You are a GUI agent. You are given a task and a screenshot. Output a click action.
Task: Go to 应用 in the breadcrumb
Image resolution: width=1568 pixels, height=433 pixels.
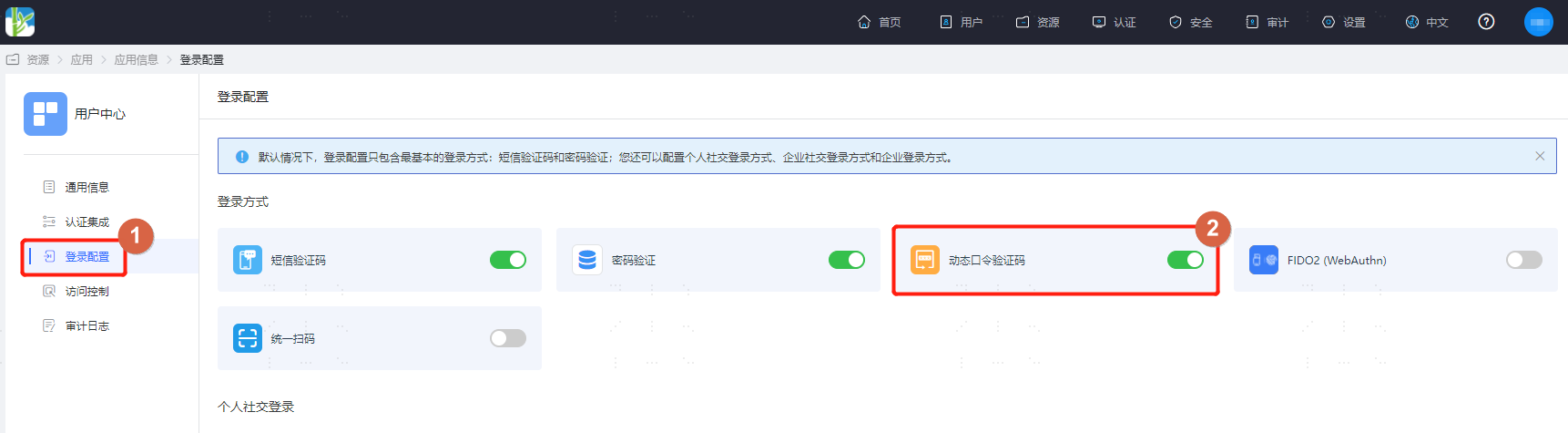[x=82, y=59]
